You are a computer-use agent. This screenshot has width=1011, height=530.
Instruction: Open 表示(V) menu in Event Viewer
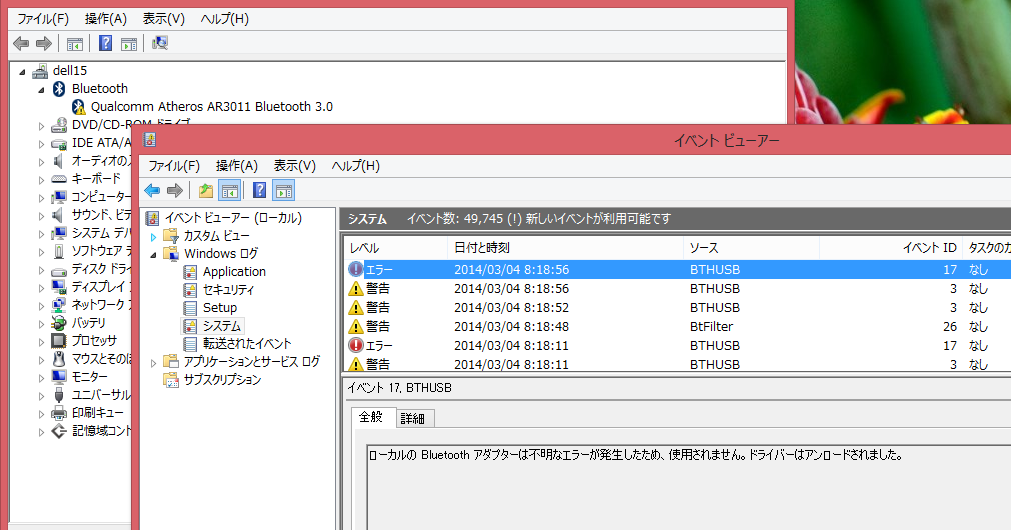(295, 166)
